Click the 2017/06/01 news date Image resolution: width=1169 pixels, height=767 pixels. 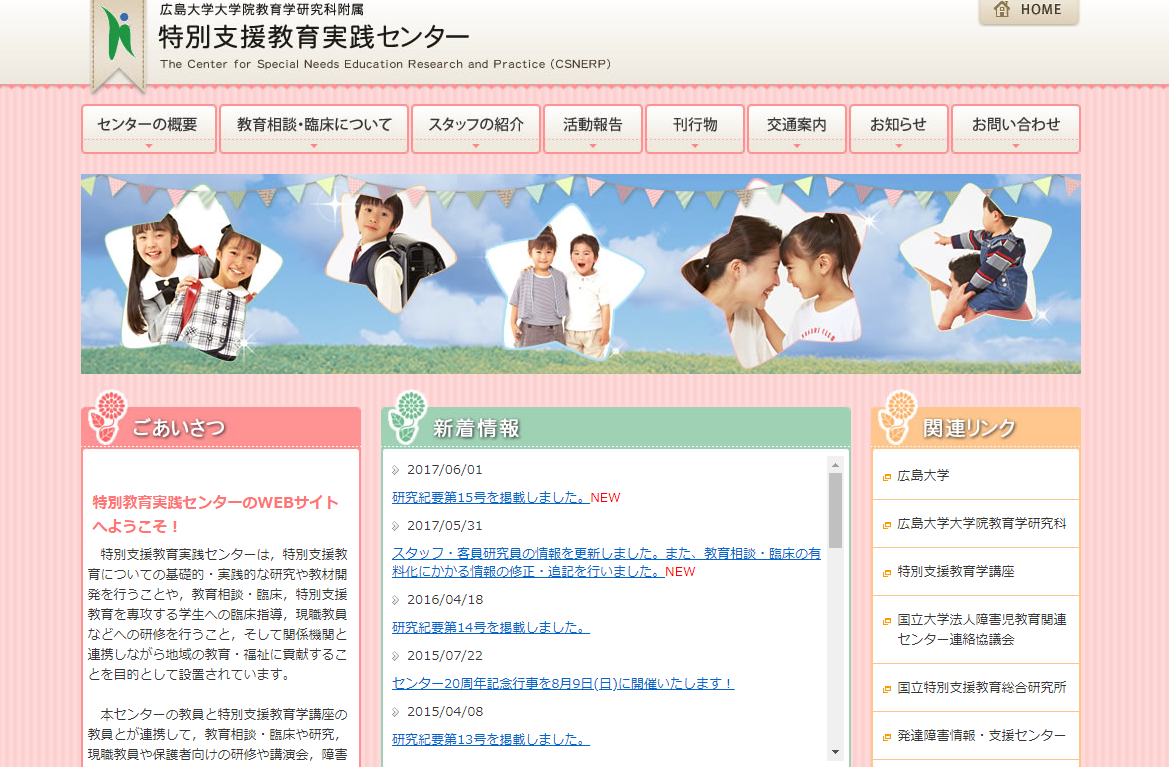point(445,470)
